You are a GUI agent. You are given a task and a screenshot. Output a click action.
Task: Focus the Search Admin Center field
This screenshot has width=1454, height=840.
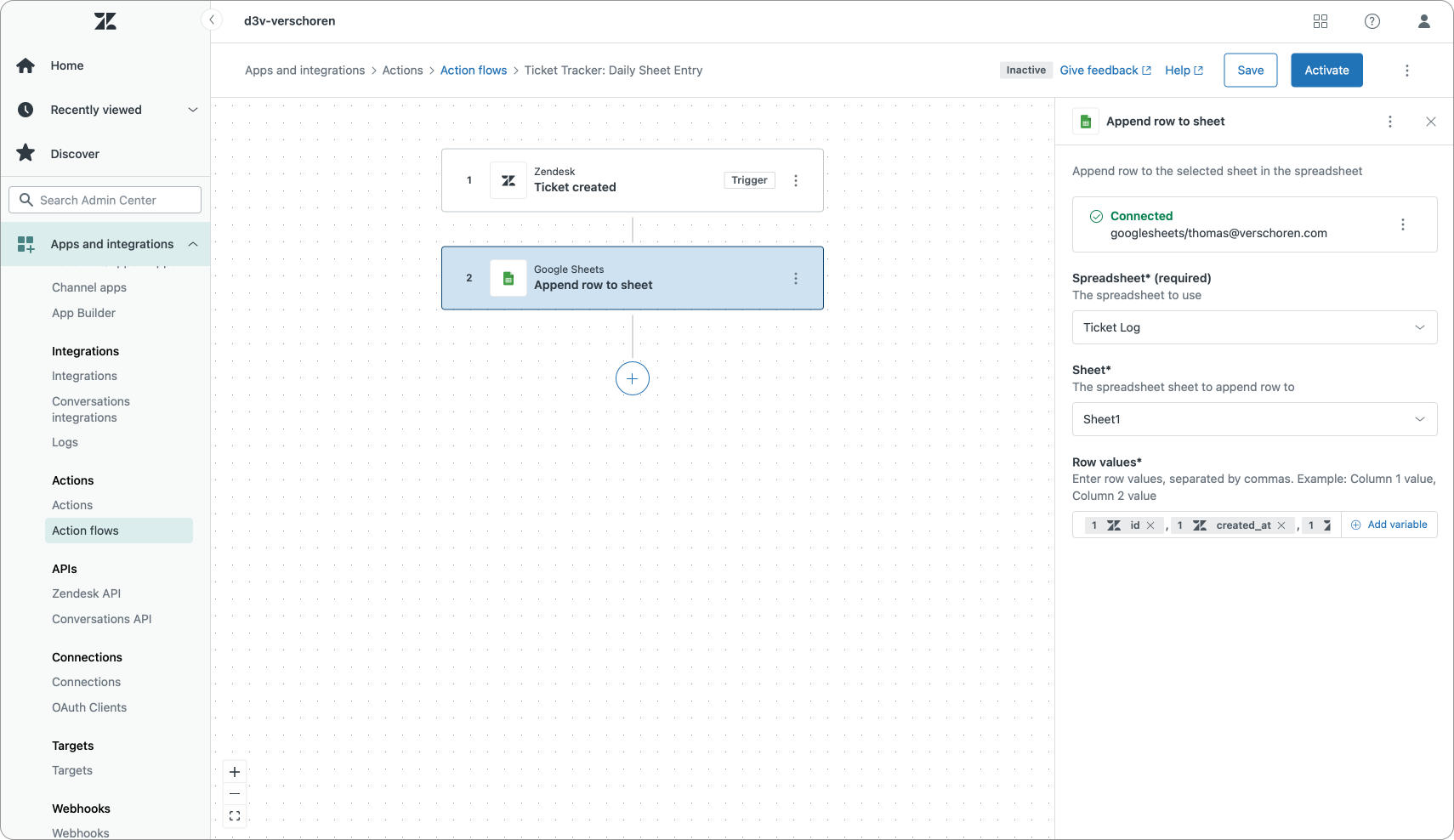click(105, 200)
